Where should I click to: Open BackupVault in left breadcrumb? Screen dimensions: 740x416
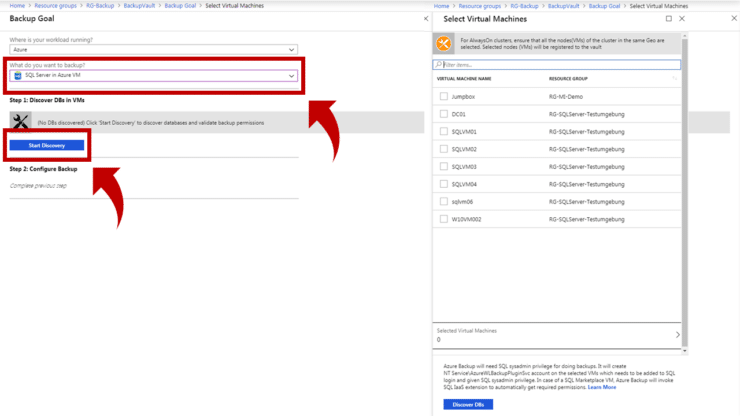[139, 6]
